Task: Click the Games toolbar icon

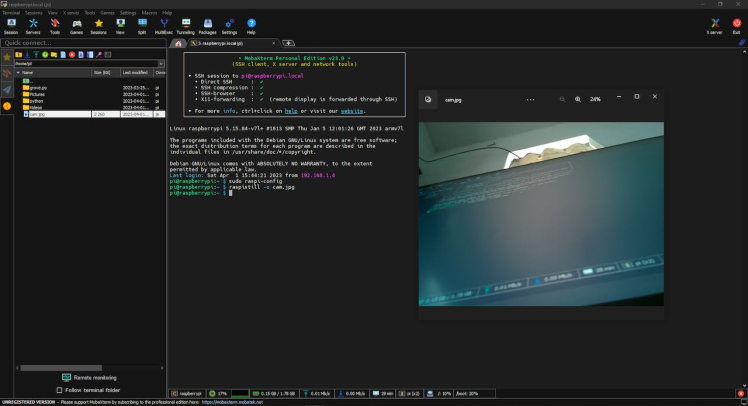Action: click(x=76, y=25)
